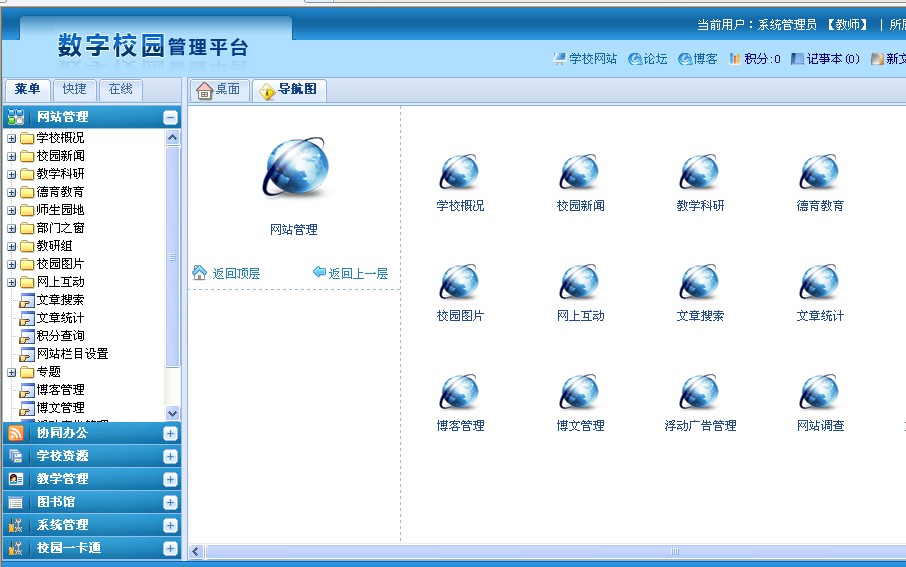Click the 文章搜索 page icon in the tree
The image size is (906, 567).
(27, 301)
